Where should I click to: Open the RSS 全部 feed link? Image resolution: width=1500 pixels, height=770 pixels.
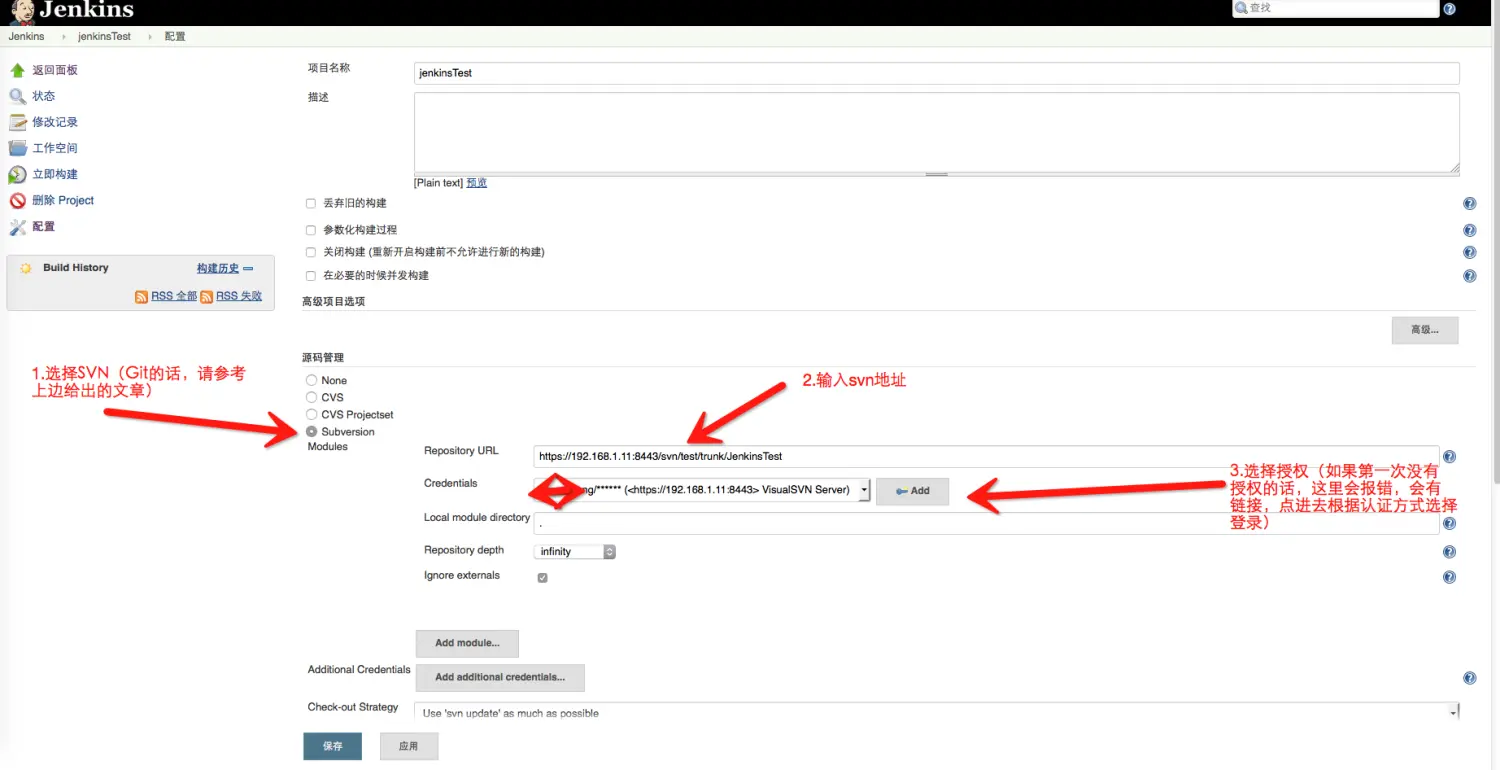point(174,297)
